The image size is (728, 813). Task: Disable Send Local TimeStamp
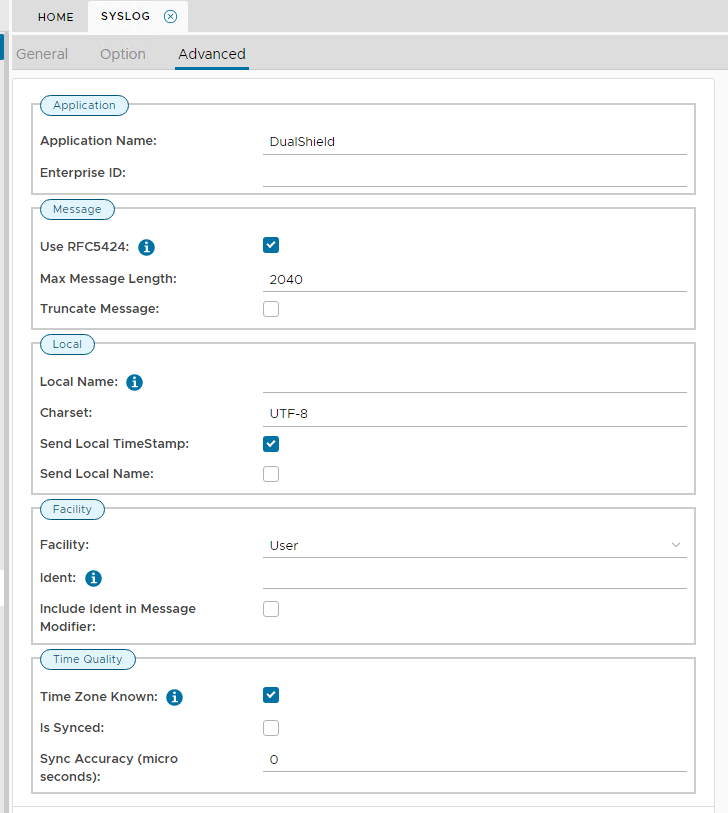pyautogui.click(x=270, y=443)
